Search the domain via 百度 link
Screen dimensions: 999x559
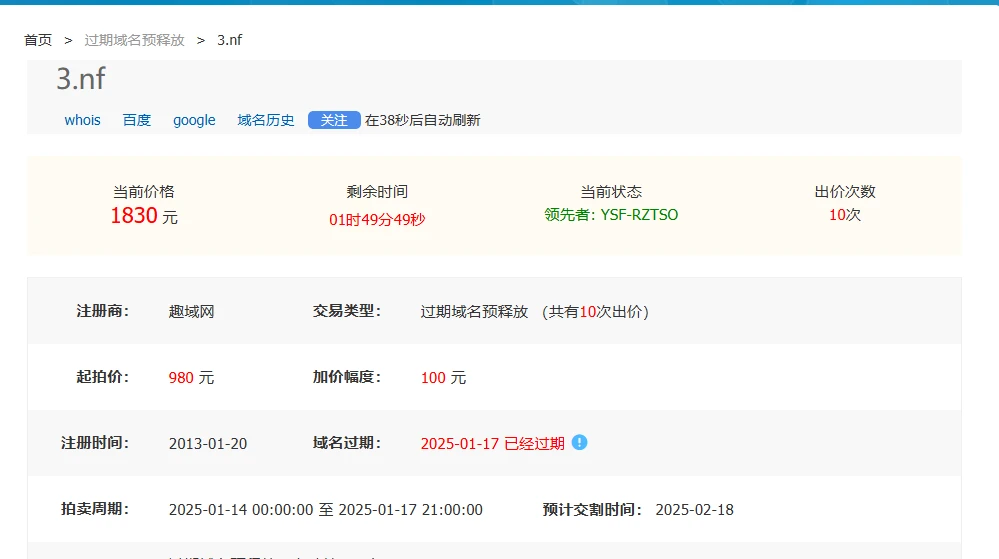137,120
